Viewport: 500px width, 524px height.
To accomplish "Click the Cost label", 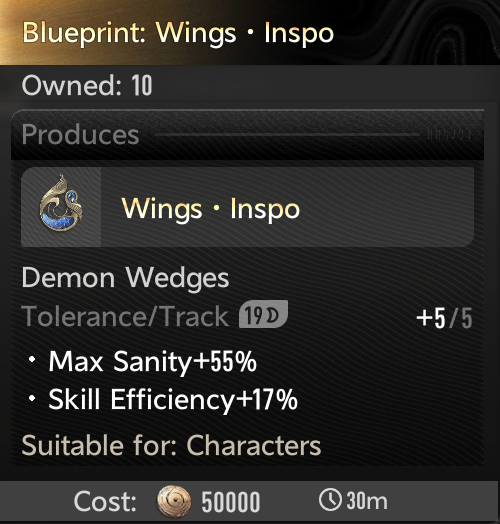I will (x=105, y=501).
